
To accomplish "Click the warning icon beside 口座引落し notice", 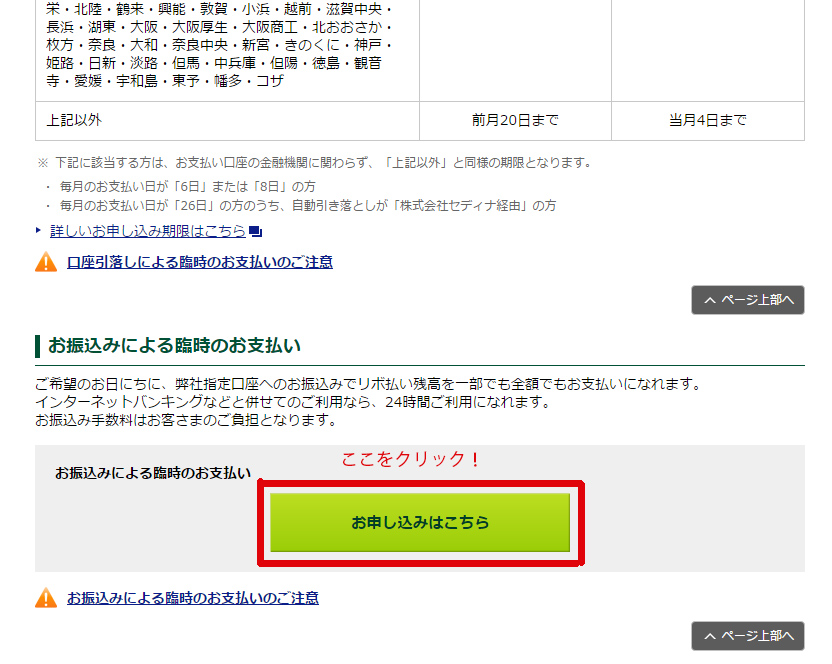I will pos(46,262).
